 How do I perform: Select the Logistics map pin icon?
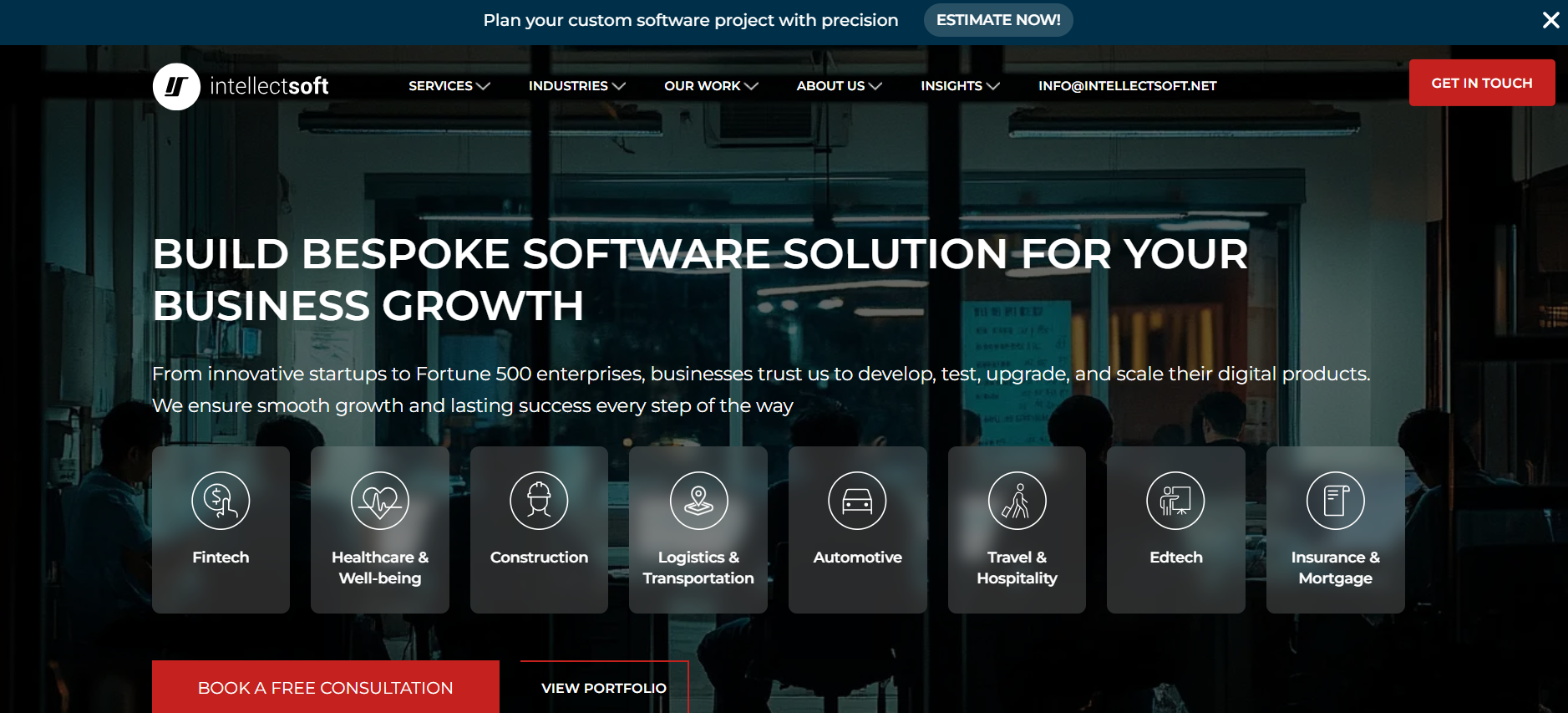(x=698, y=501)
